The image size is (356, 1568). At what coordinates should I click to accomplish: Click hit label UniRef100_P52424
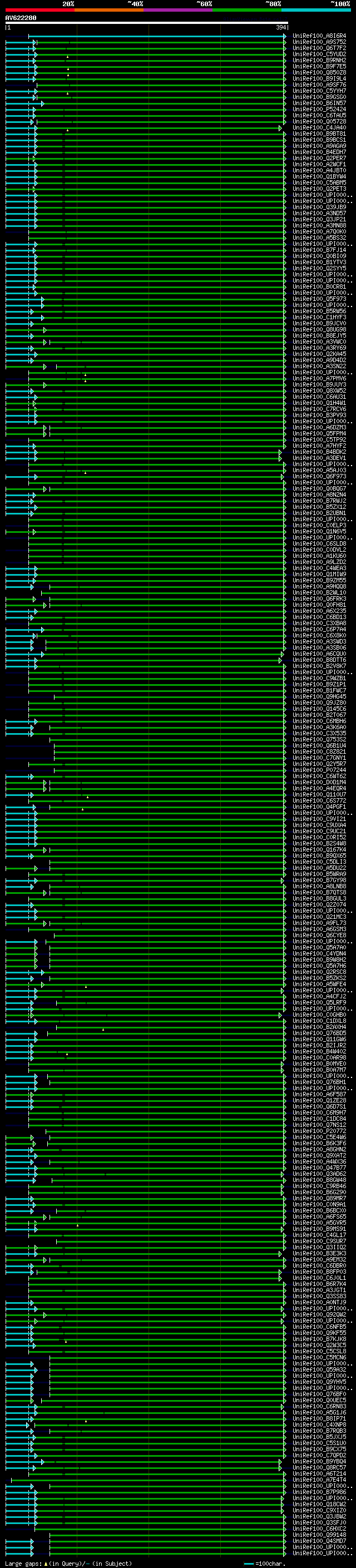[319, 110]
